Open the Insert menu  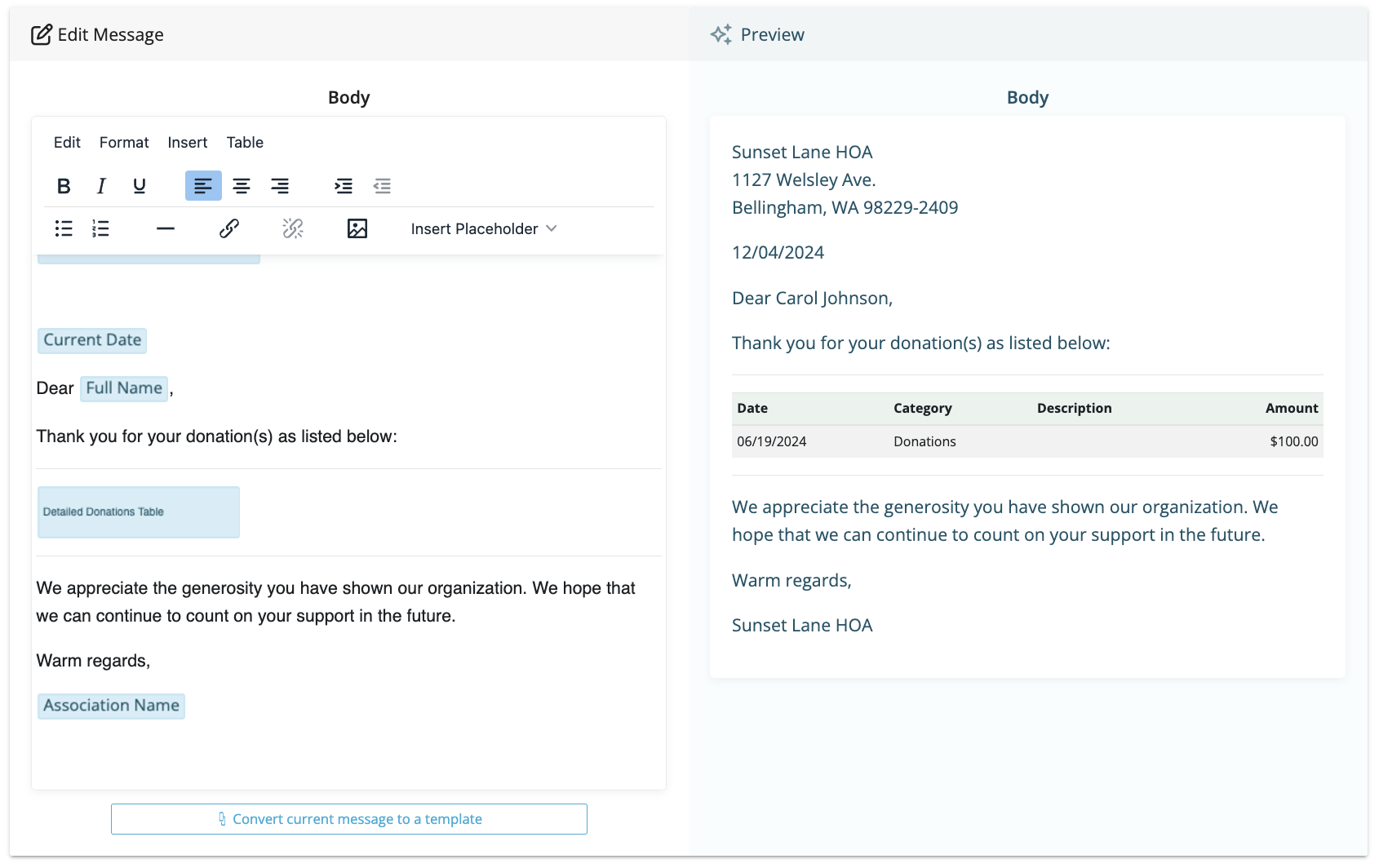188,142
